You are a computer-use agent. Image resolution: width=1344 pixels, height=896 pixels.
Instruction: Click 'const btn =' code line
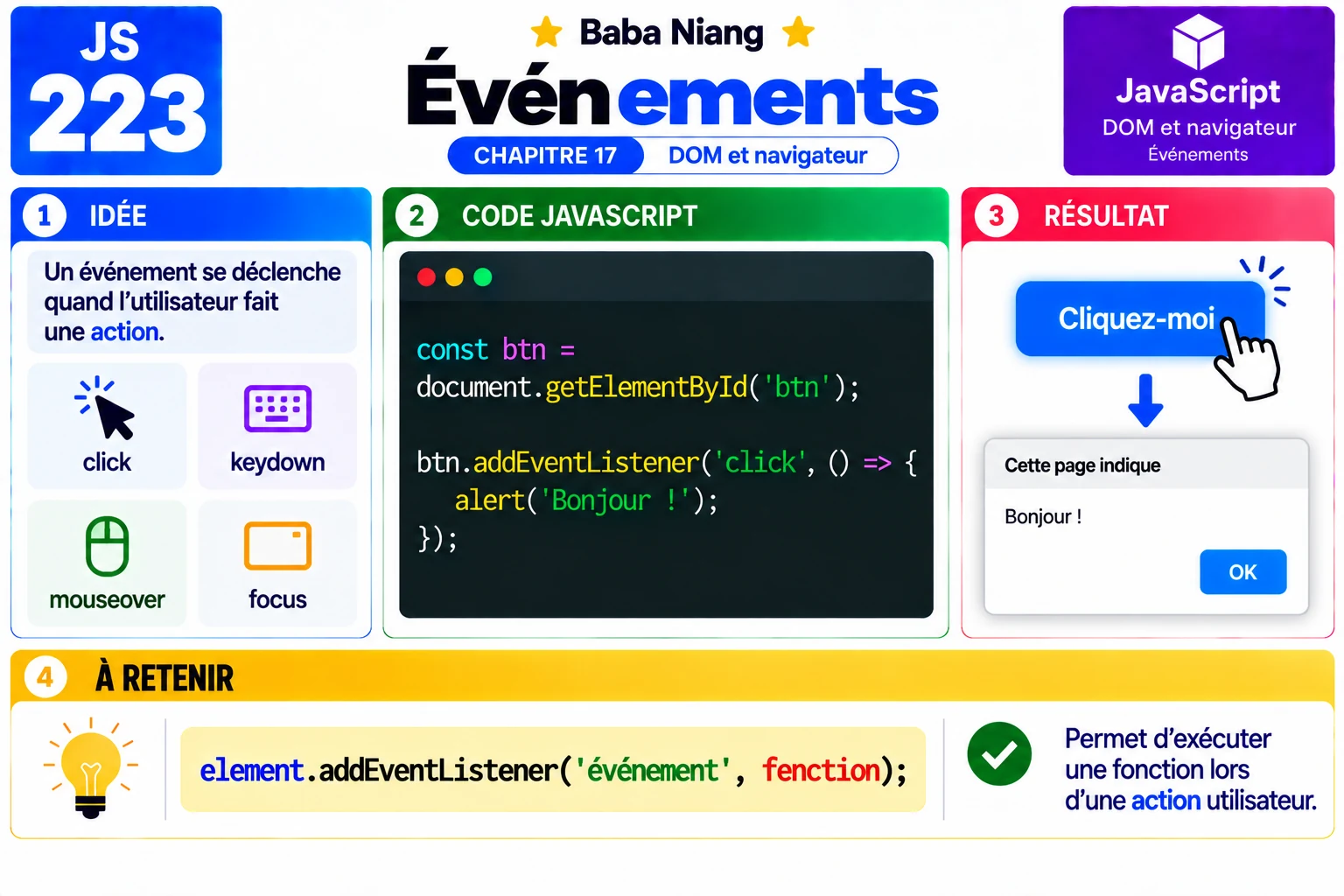tap(495, 350)
